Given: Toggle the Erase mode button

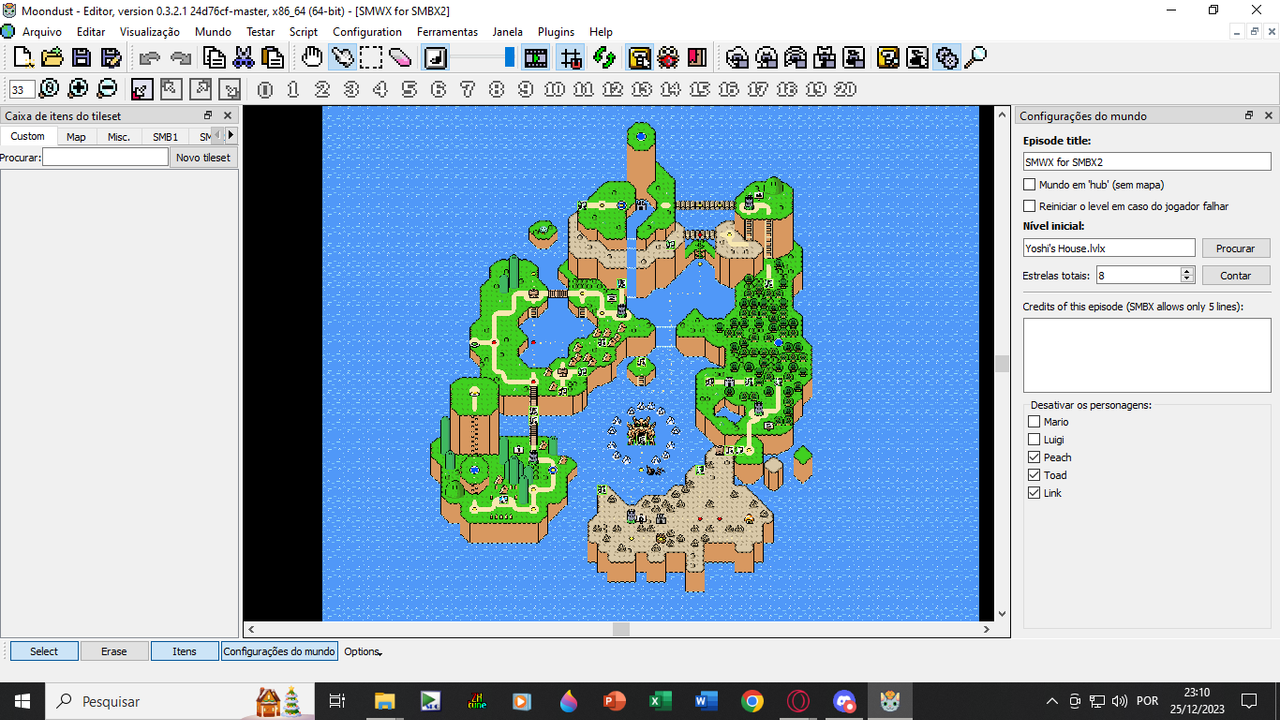Looking at the screenshot, I should (x=114, y=651).
